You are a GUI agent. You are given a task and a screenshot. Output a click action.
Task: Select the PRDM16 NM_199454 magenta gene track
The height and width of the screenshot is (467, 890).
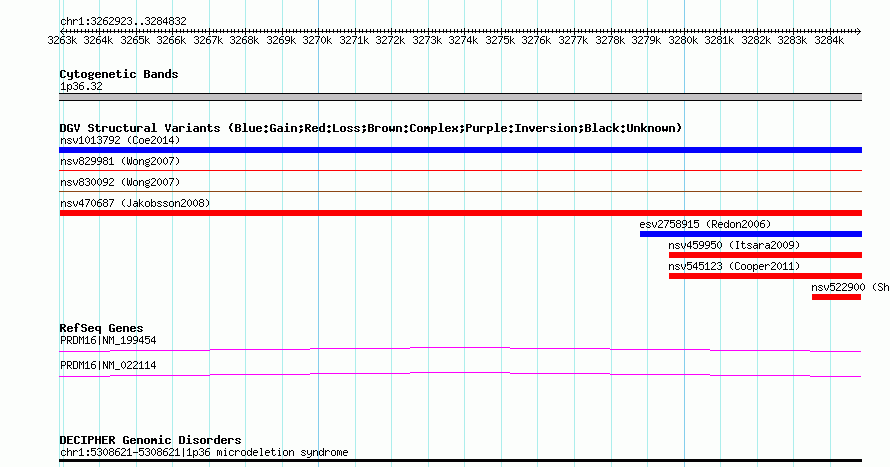(460, 350)
